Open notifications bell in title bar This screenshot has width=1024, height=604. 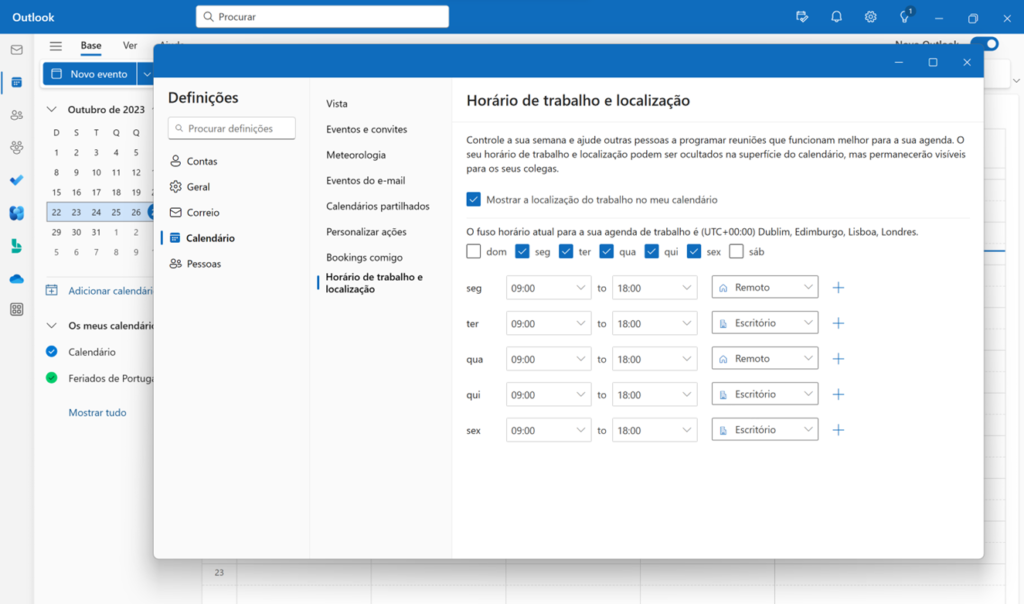[x=836, y=17]
